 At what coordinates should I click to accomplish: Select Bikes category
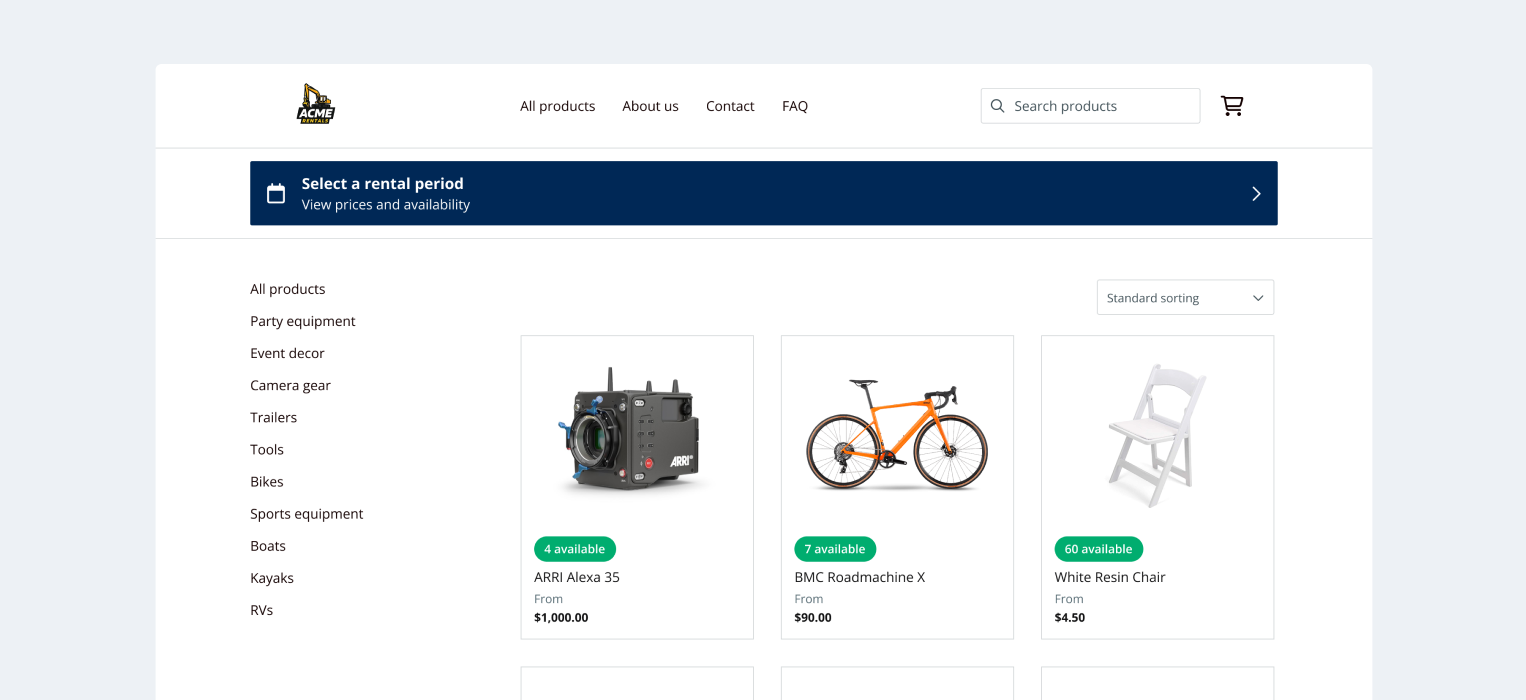(267, 481)
